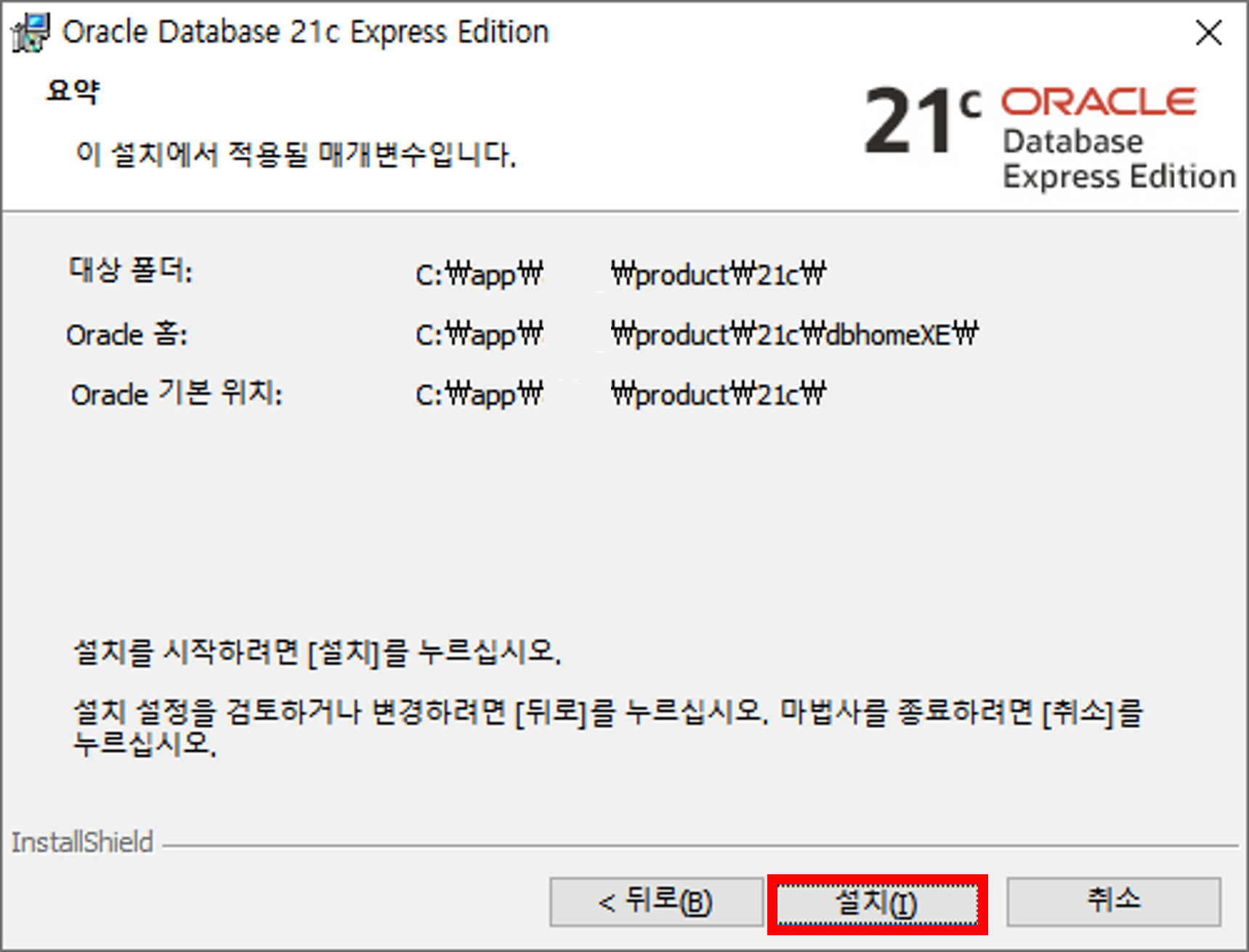The width and height of the screenshot is (1249, 952).
Task: Click the InstallShield label
Action: click(x=82, y=842)
